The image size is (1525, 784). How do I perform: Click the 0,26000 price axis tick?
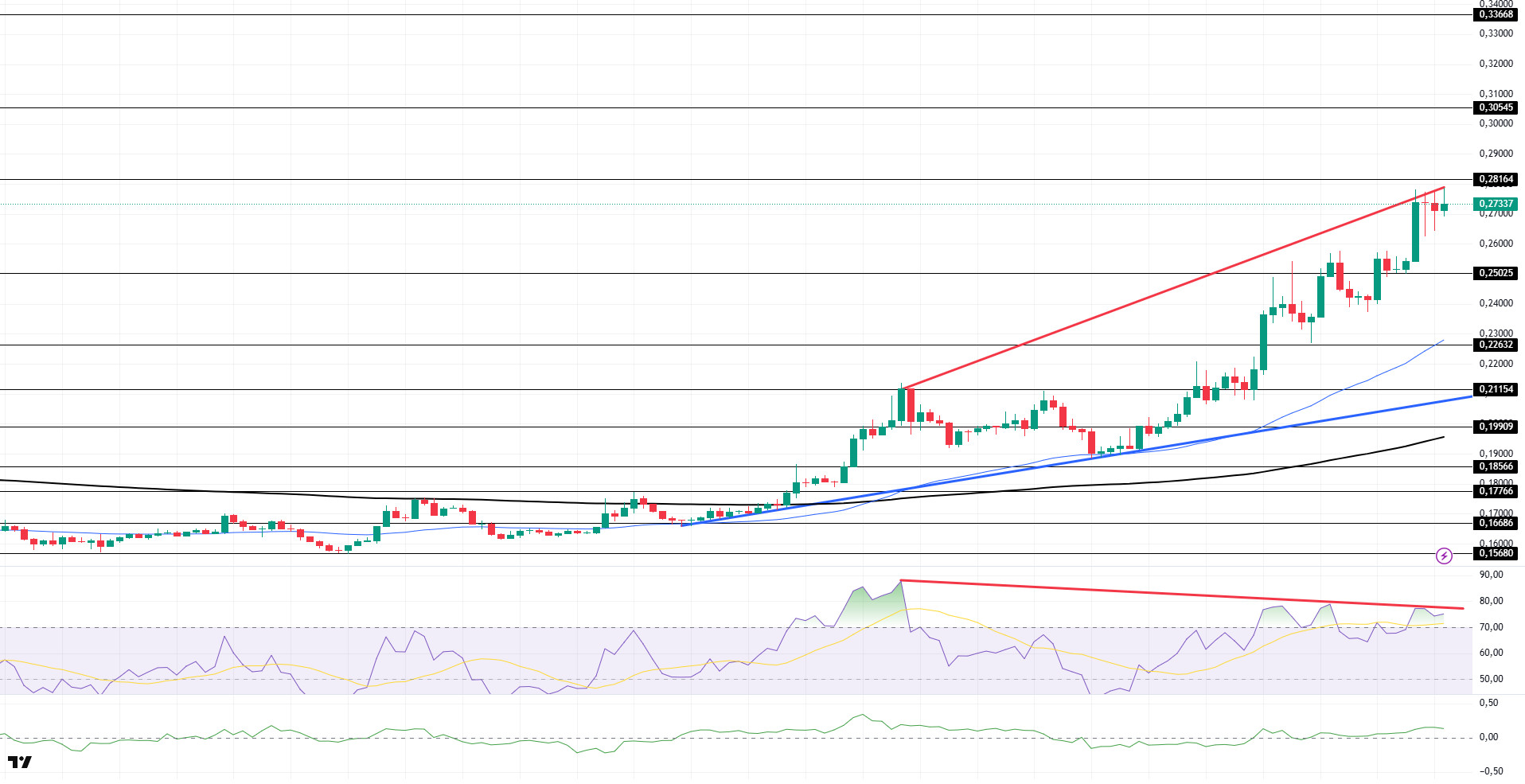tap(1496, 244)
